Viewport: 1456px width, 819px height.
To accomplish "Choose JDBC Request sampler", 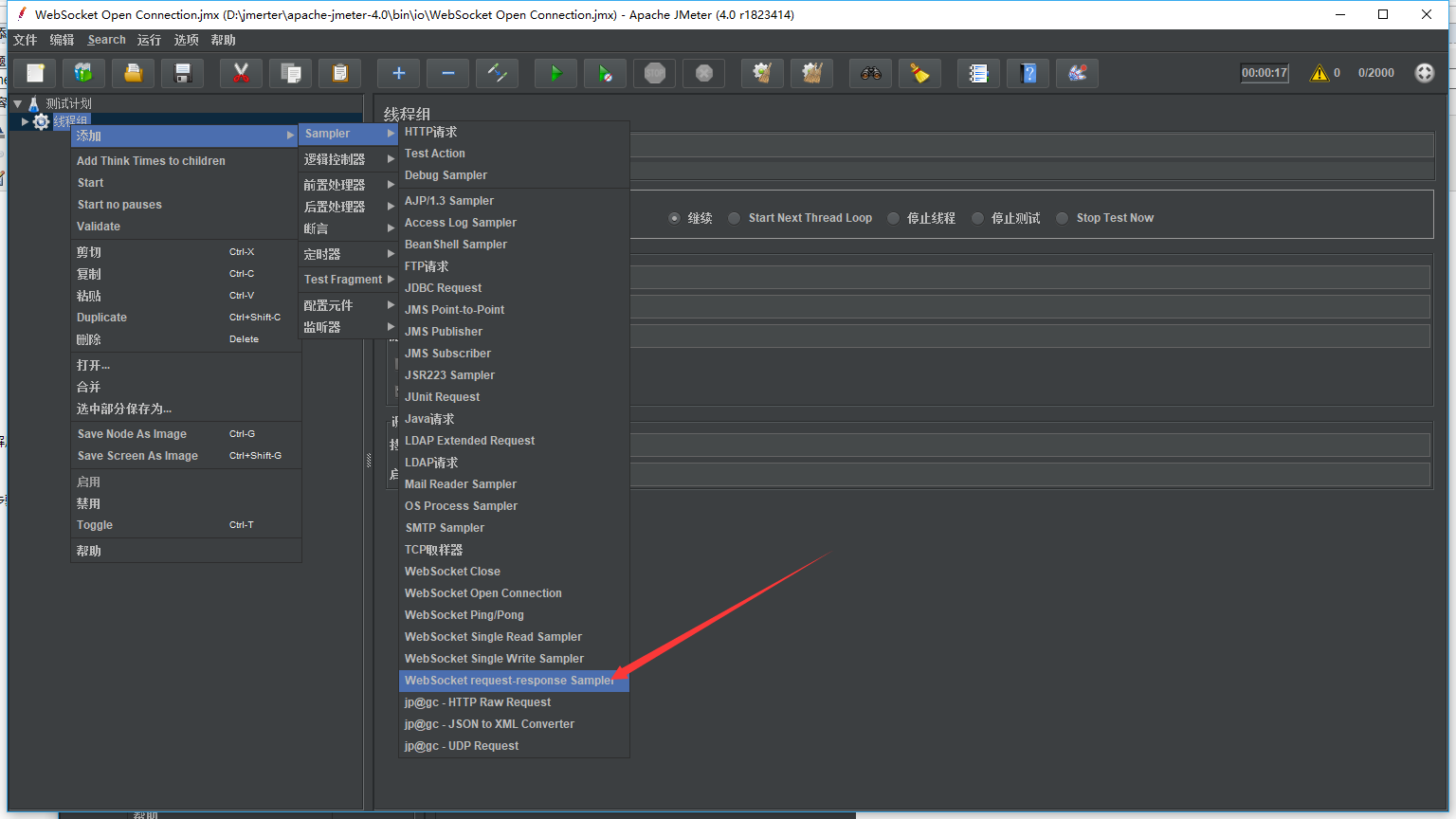I will (514, 288).
